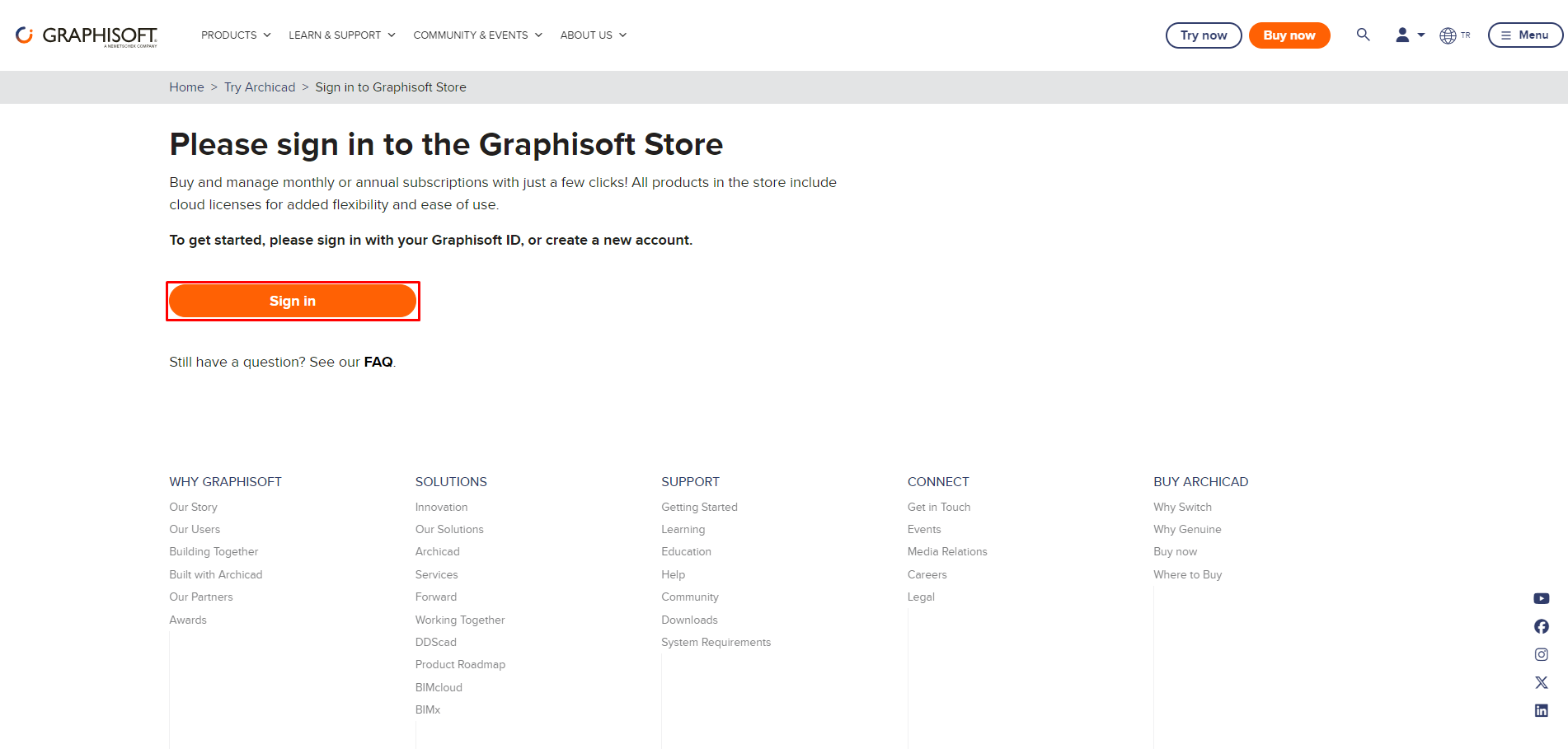Open Get in Touch link
The image size is (1568, 749).
939,507
